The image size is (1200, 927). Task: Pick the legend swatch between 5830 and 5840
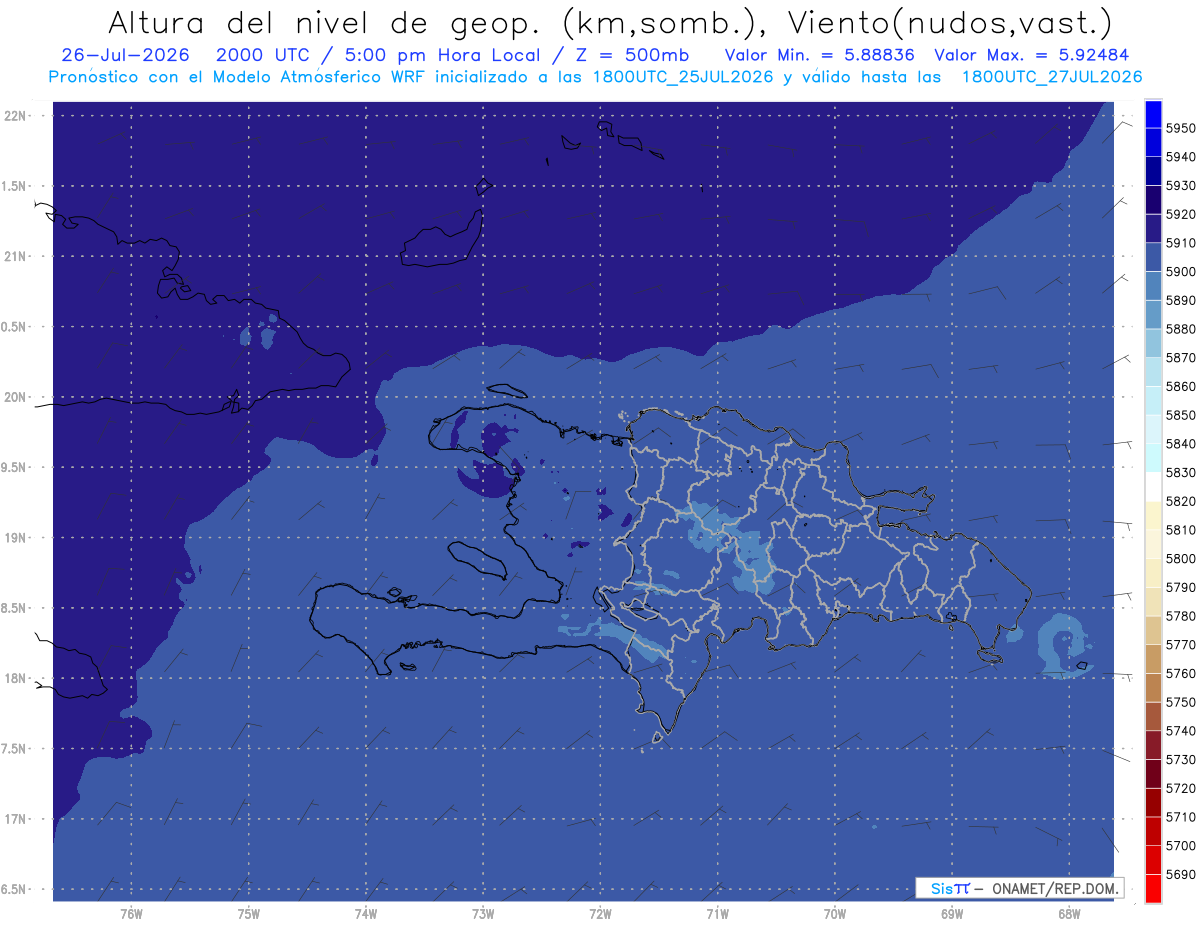[x=1153, y=458]
